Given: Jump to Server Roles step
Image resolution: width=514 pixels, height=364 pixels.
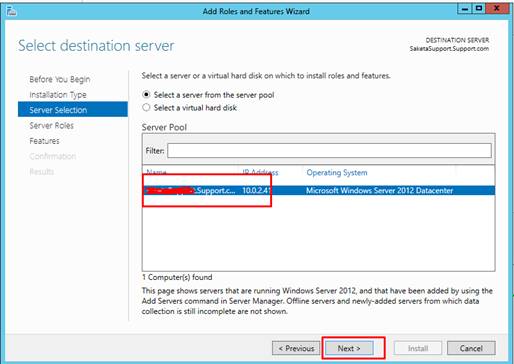Looking at the screenshot, I should 51,125.
